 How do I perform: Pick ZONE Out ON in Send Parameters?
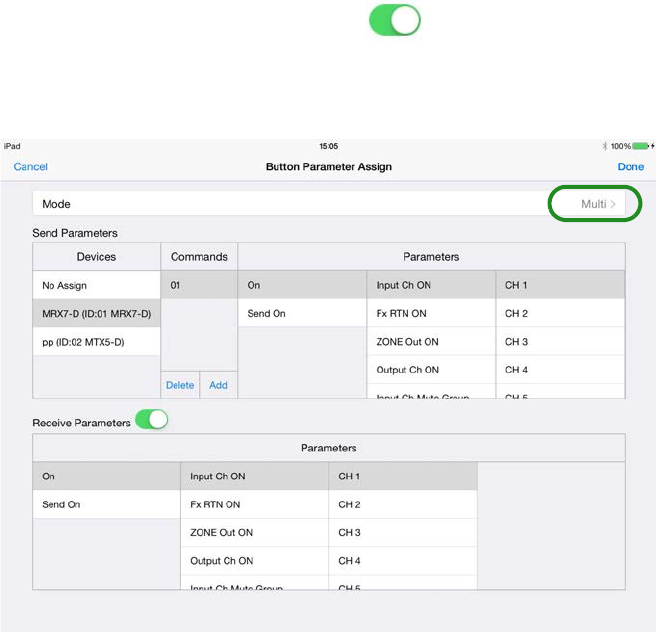tap(431, 341)
